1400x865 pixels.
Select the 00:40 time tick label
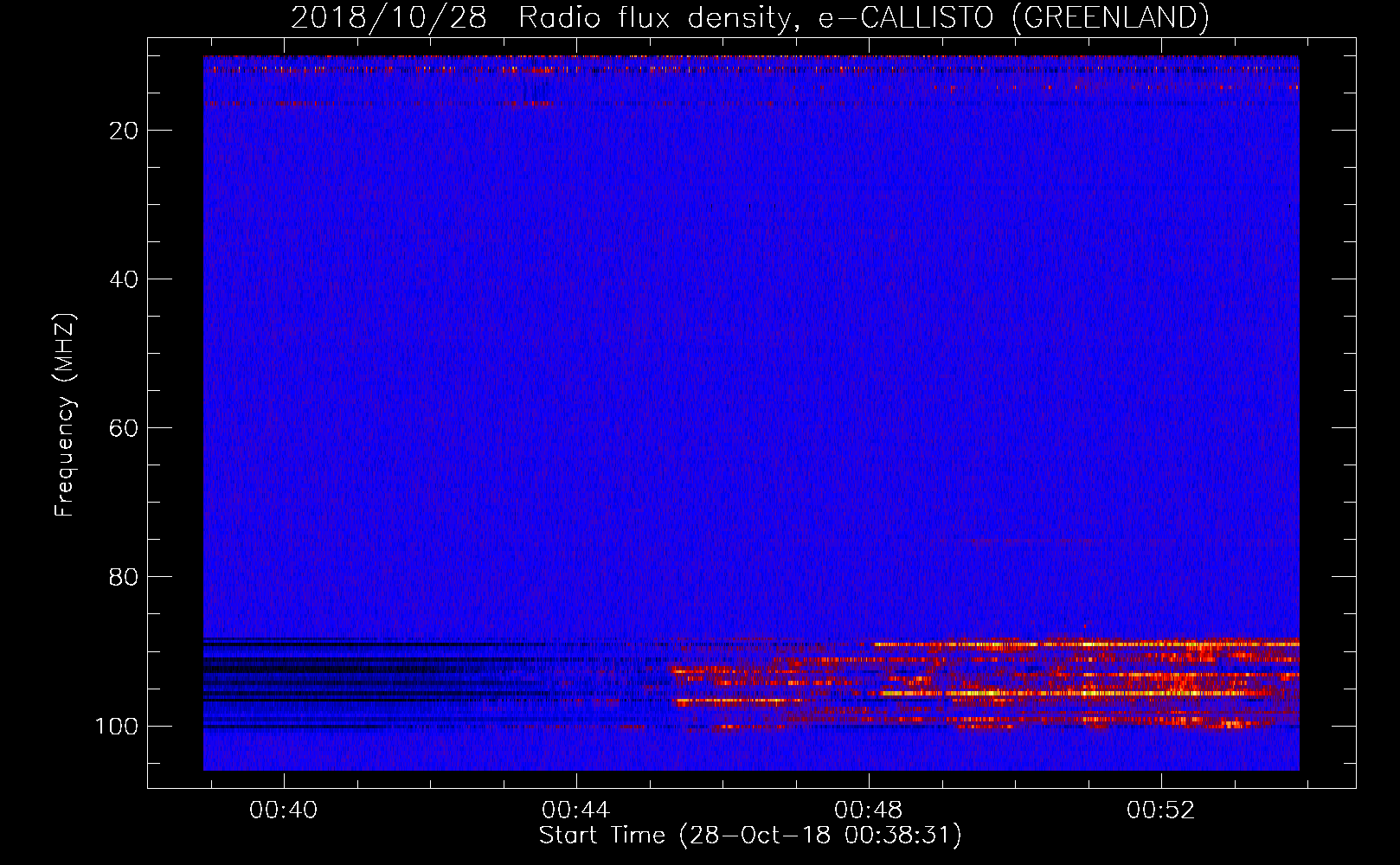click(284, 811)
